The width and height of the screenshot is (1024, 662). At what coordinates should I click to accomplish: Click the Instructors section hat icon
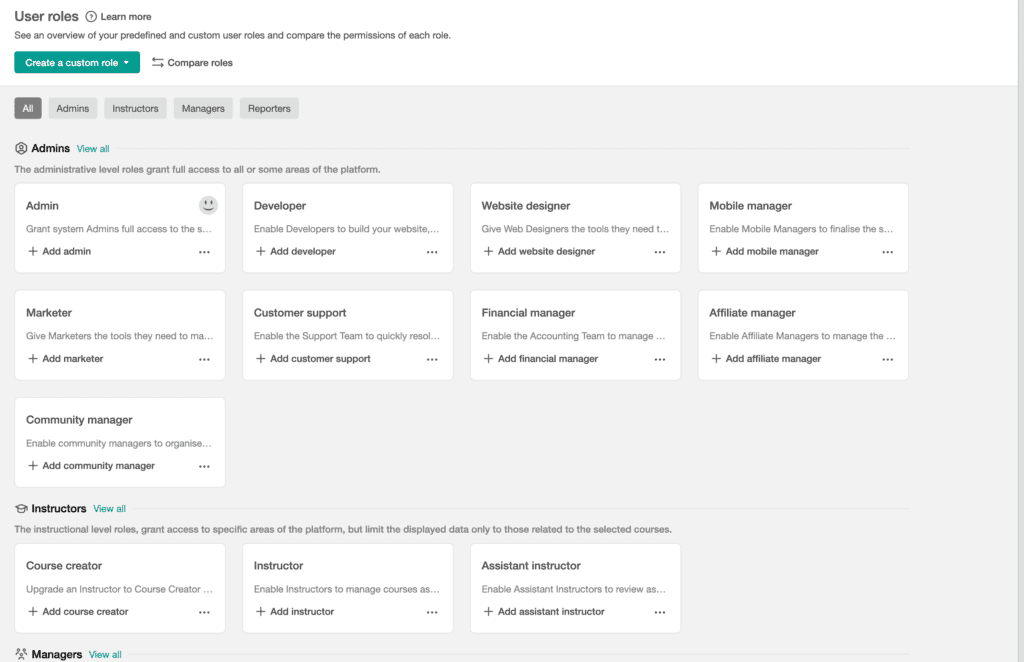tap(20, 508)
